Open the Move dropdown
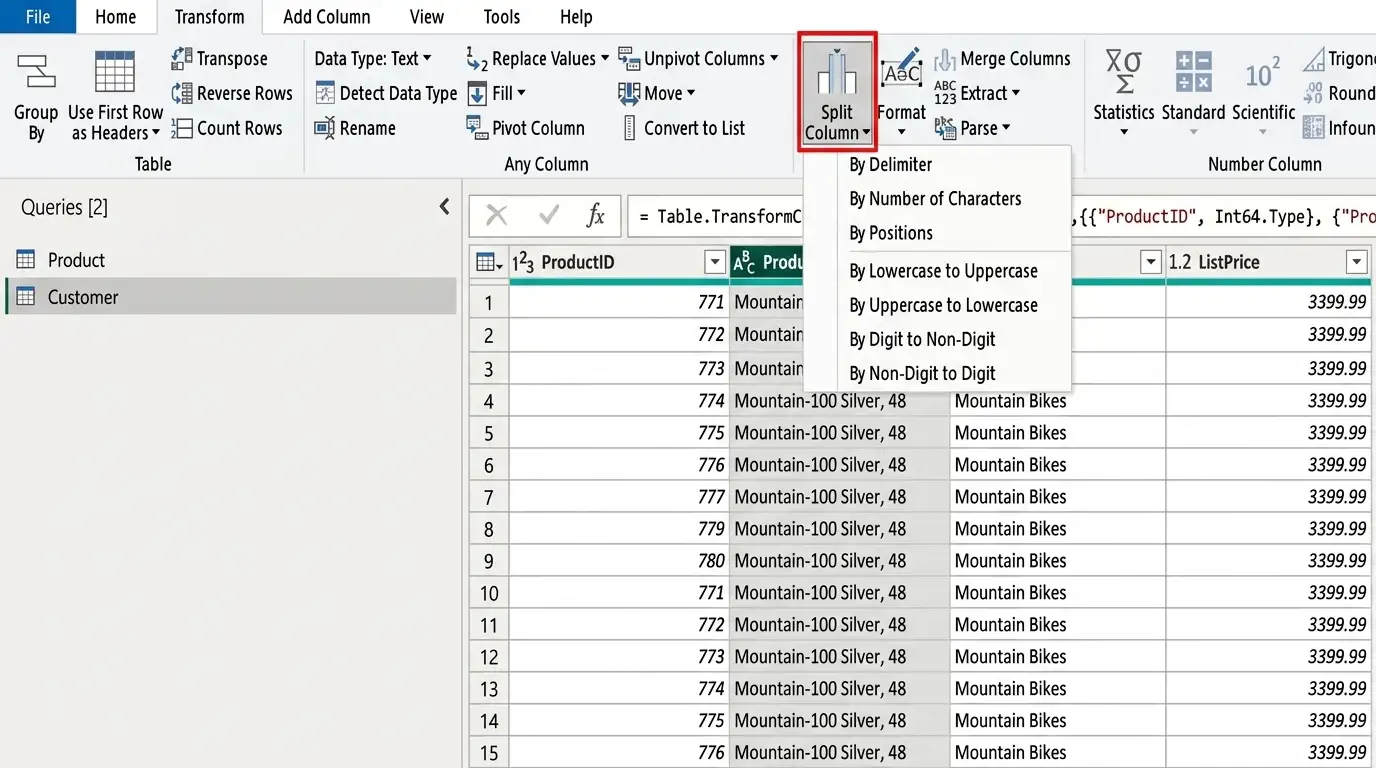 pyautogui.click(x=656, y=93)
